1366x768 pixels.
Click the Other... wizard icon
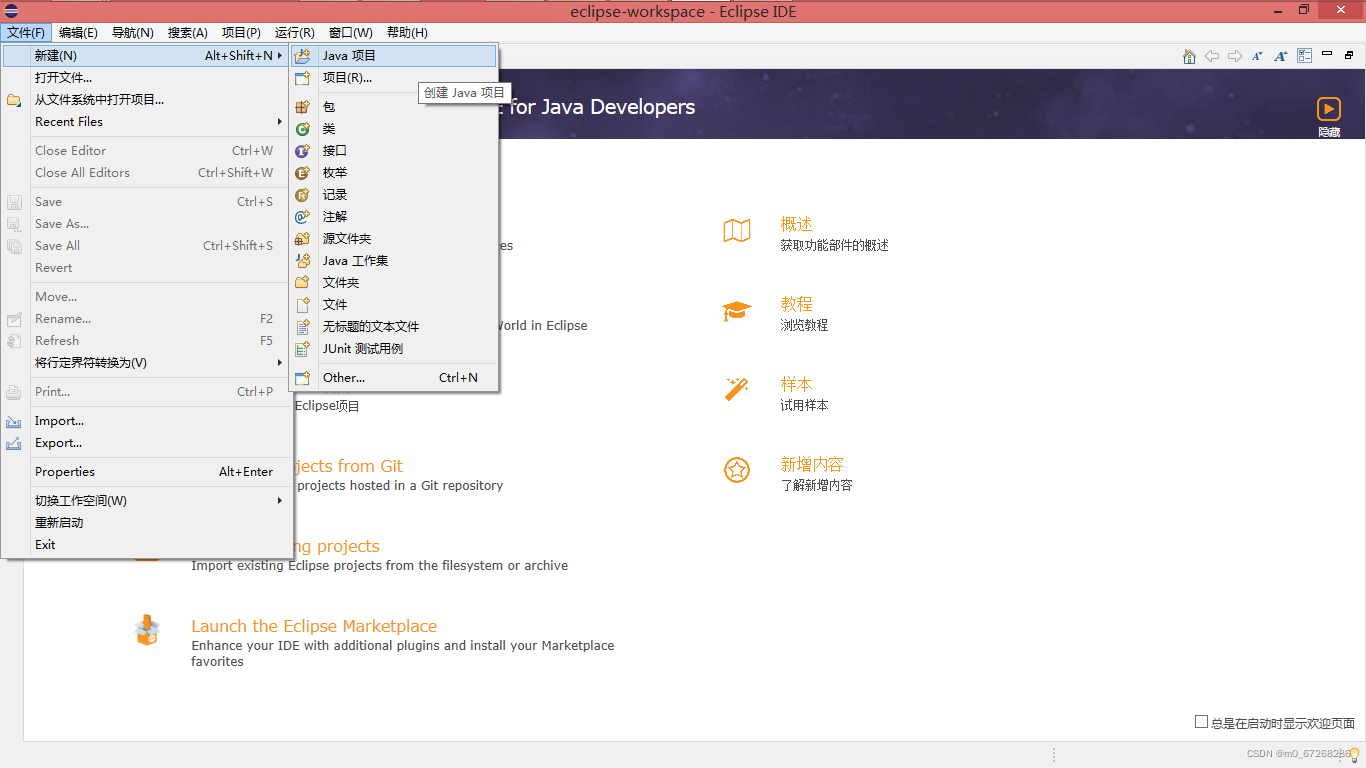click(x=302, y=378)
